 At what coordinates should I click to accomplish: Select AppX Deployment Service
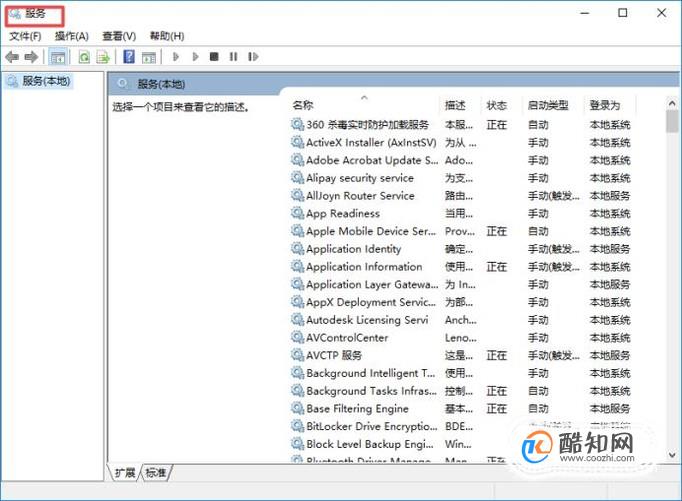click(x=461, y=302)
